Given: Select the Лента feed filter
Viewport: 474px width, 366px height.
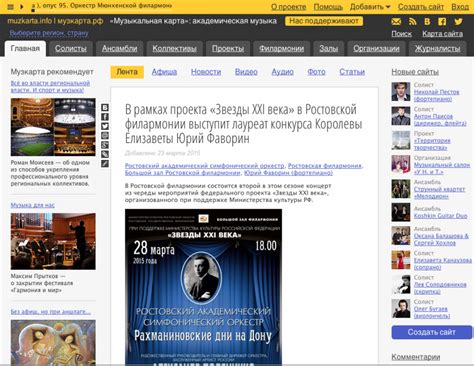Looking at the screenshot, I should coord(127,72).
